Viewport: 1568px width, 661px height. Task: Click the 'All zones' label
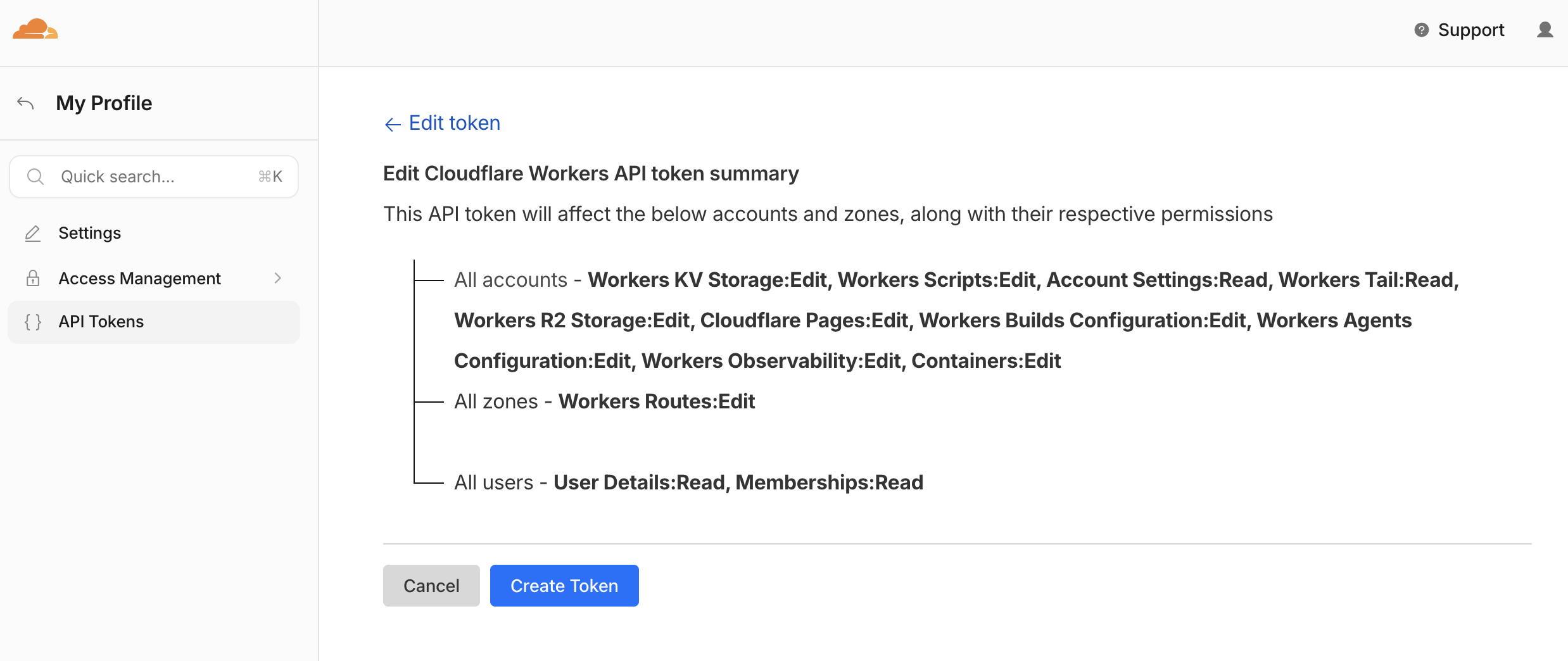click(x=496, y=401)
